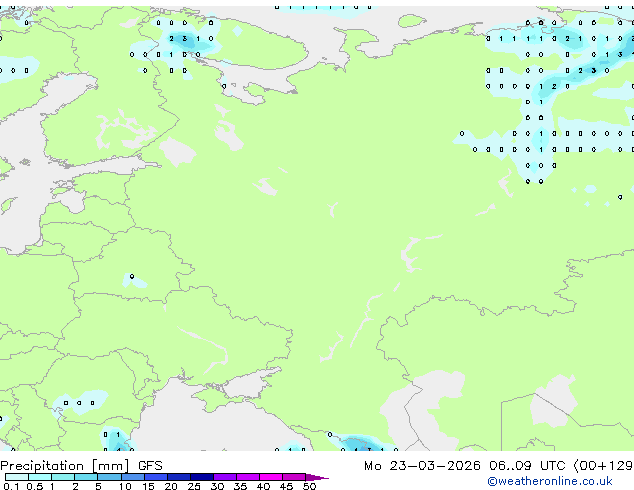Select the legend swatch between 0.5 and 1
The height and width of the screenshot is (490, 634).
point(40,477)
